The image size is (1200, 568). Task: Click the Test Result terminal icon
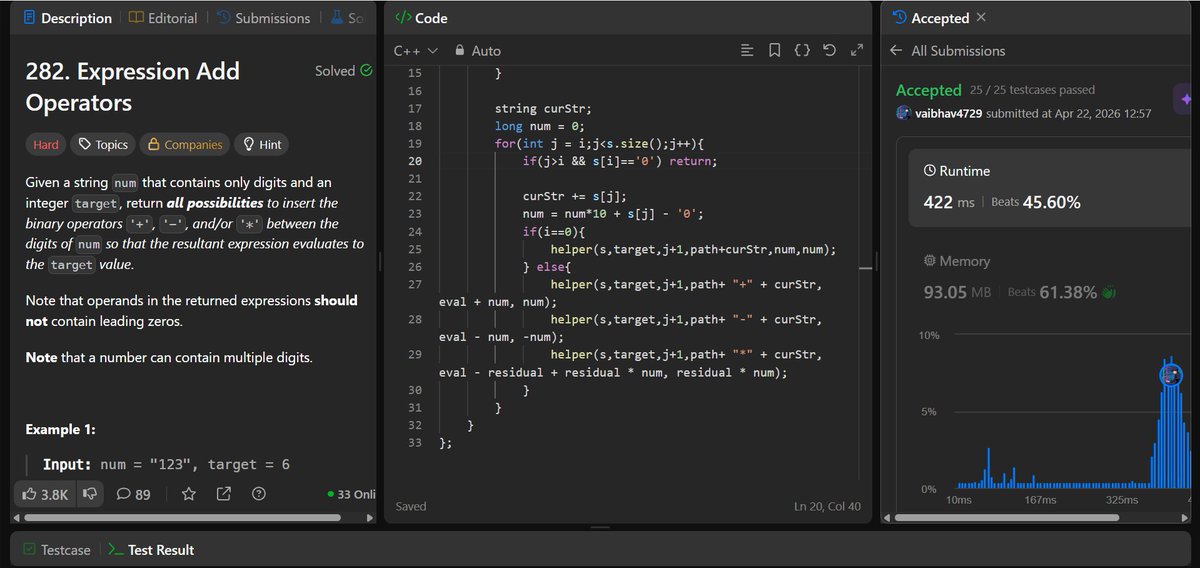click(x=115, y=550)
